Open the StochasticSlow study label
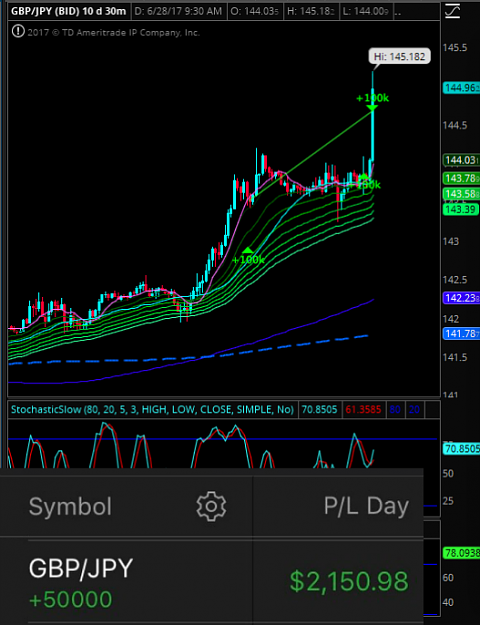 [x=152, y=410]
